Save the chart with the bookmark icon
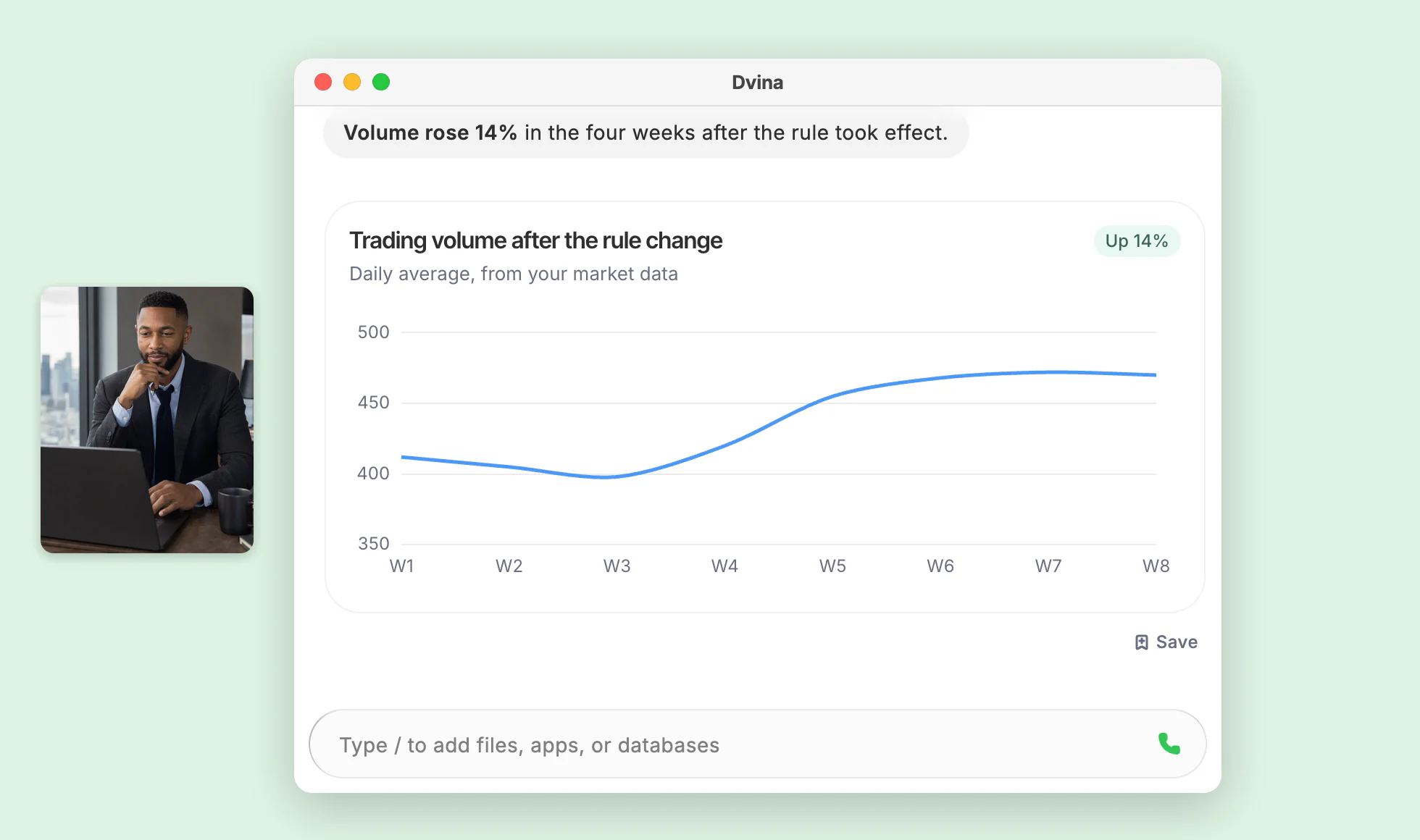This screenshot has height=840, width=1420. (x=1142, y=642)
